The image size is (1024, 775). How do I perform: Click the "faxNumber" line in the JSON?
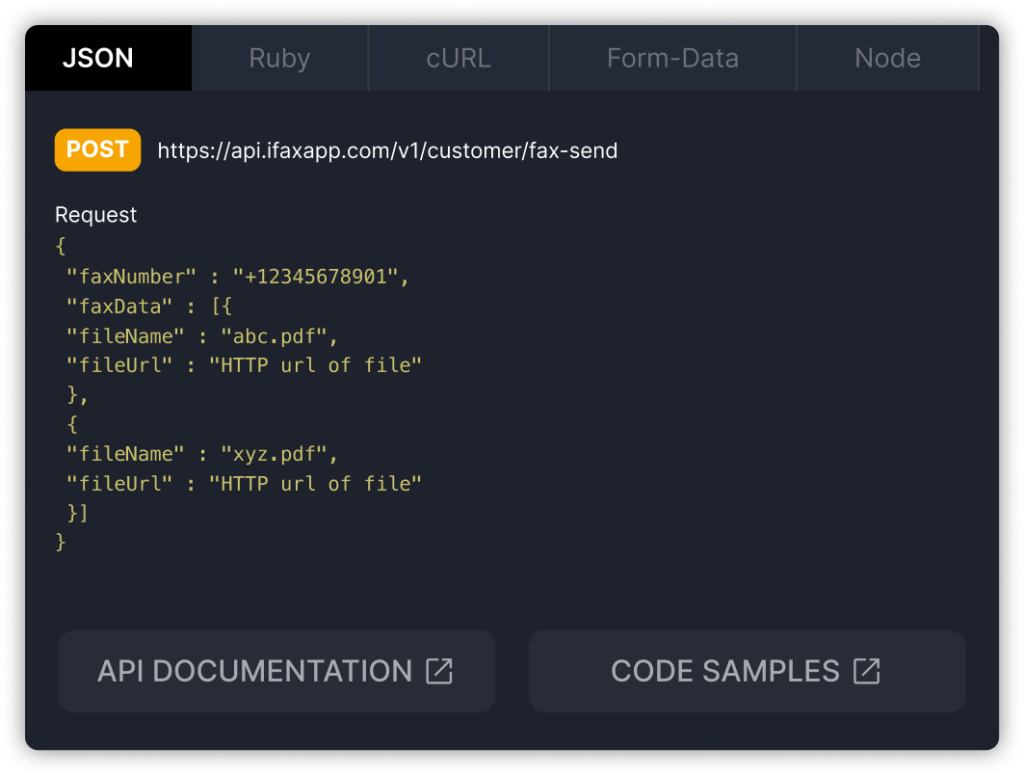[238, 277]
